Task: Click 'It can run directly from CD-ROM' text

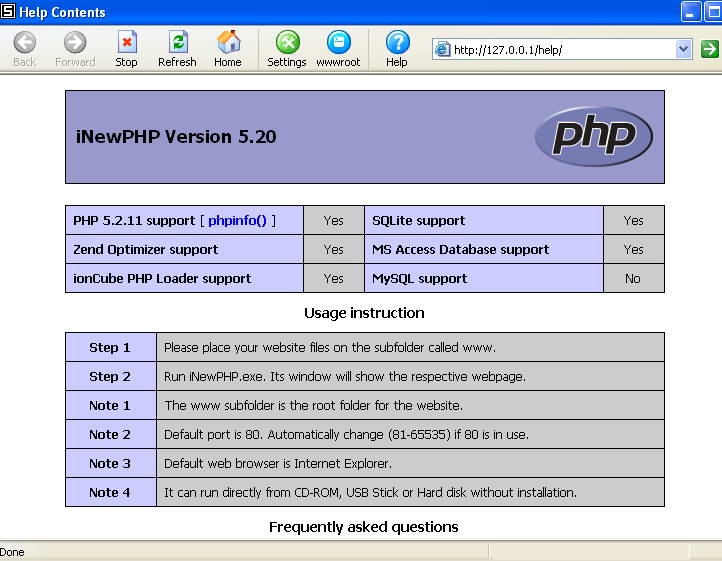Action: pos(370,492)
